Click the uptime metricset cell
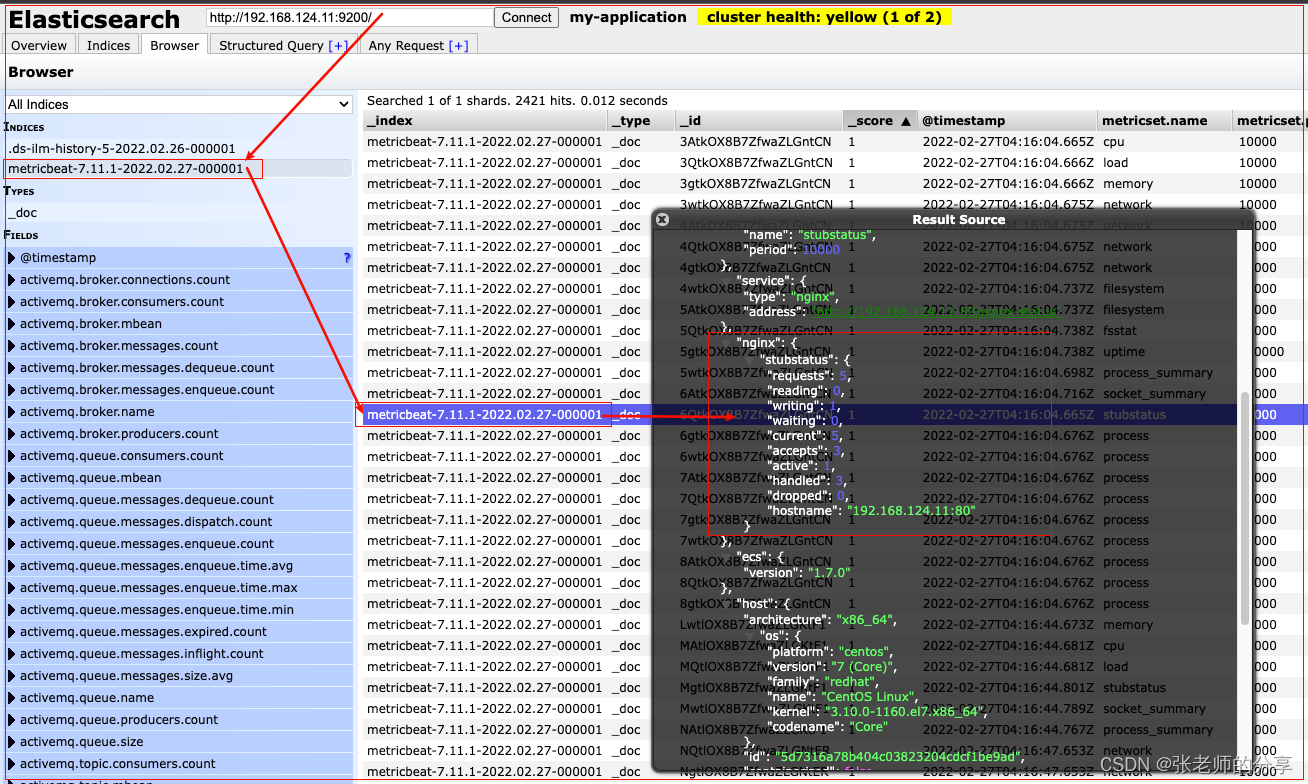1308x784 pixels. tap(1124, 352)
